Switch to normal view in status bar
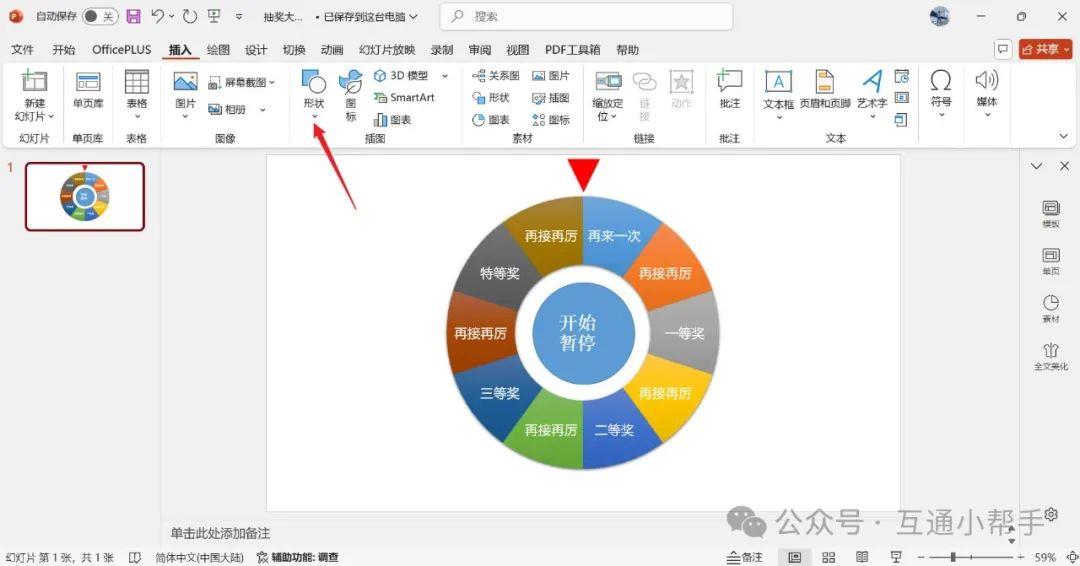Image resolution: width=1080 pixels, height=566 pixels. (794, 556)
